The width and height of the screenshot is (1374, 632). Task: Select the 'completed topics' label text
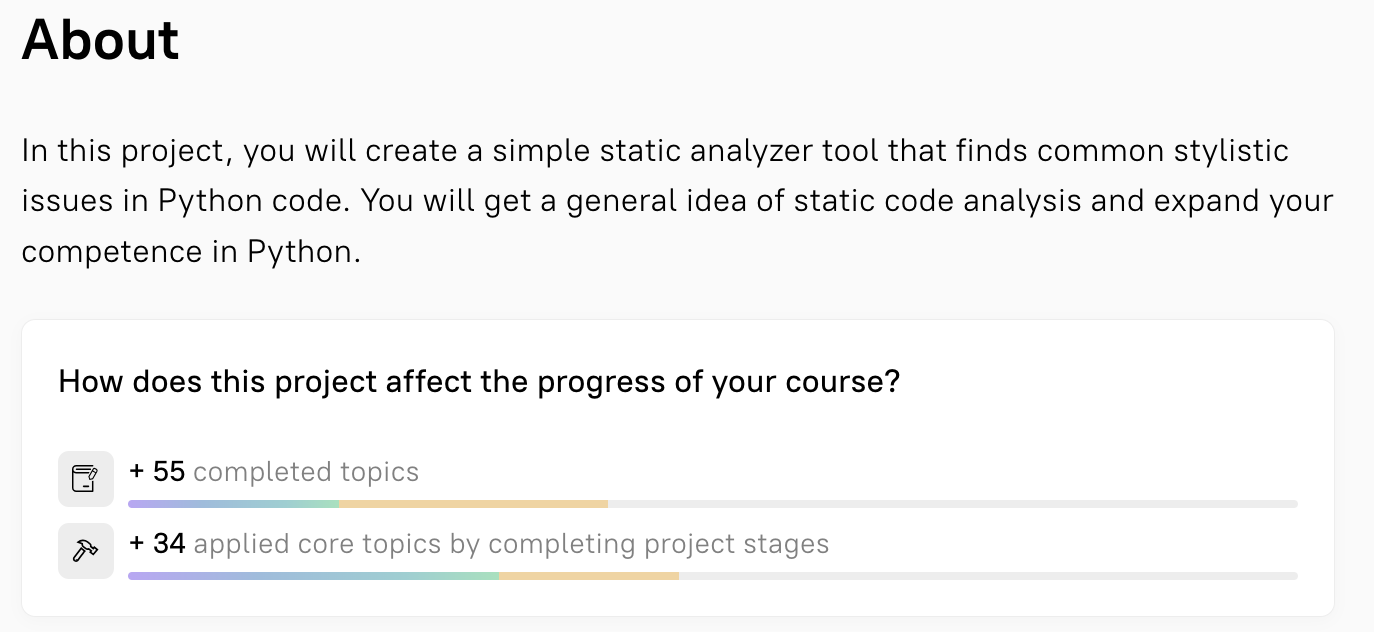306,472
